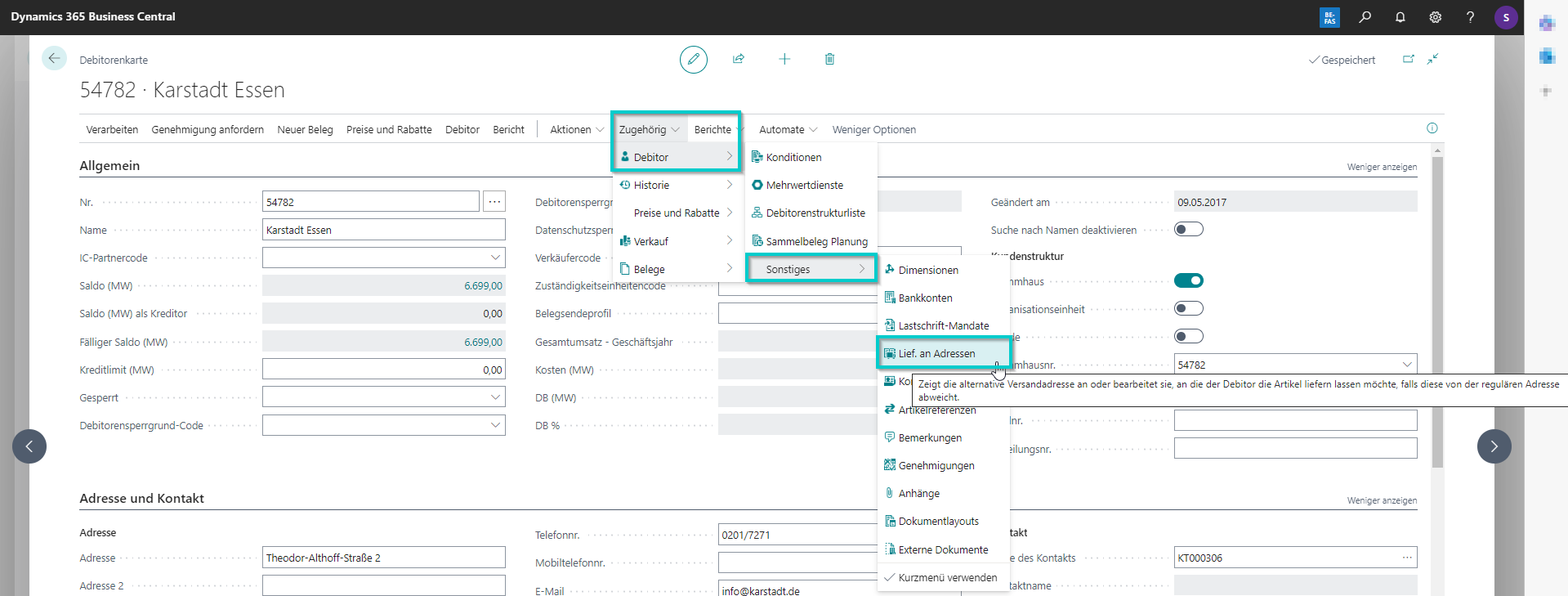Toggle 'Suche nach Namen deaktivieren' switch

pyautogui.click(x=1188, y=230)
